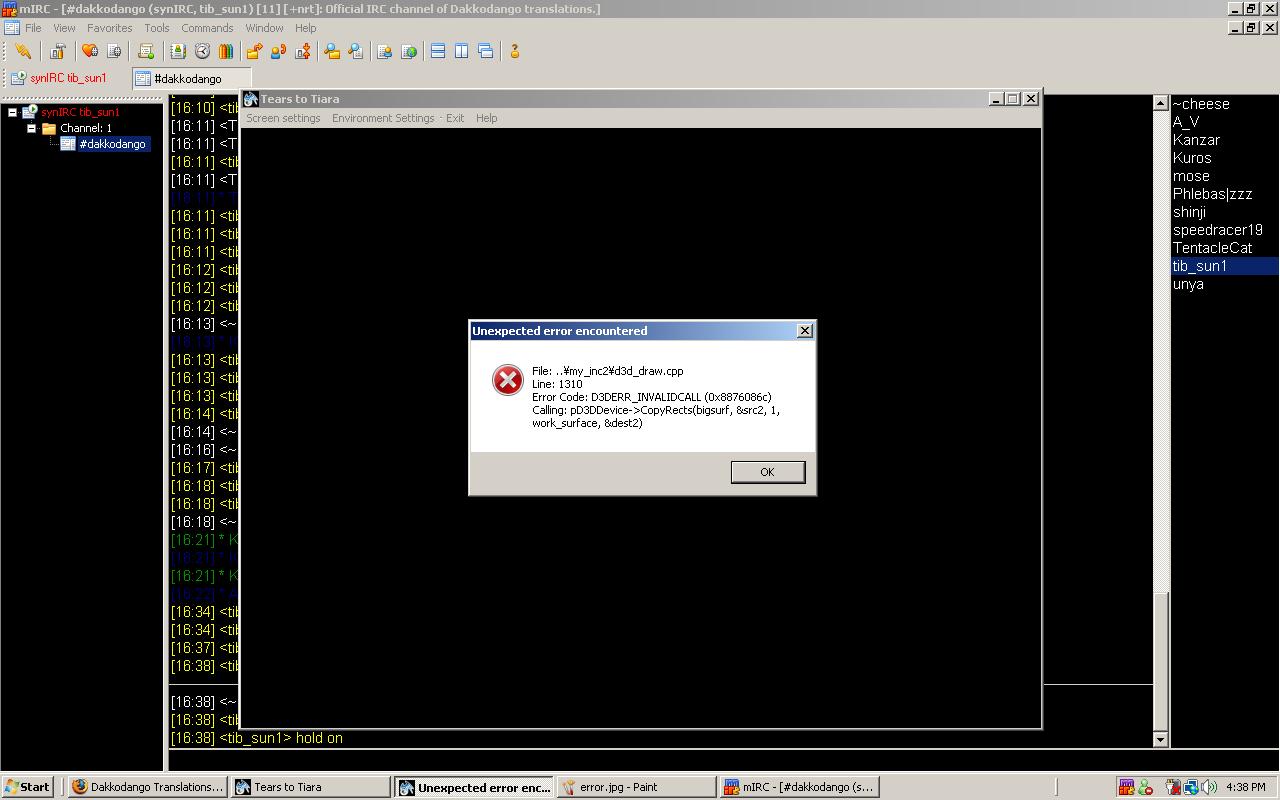Viewport: 1280px width, 800px height.
Task: Open the Log Files toolbar icon
Action: click(x=356, y=51)
